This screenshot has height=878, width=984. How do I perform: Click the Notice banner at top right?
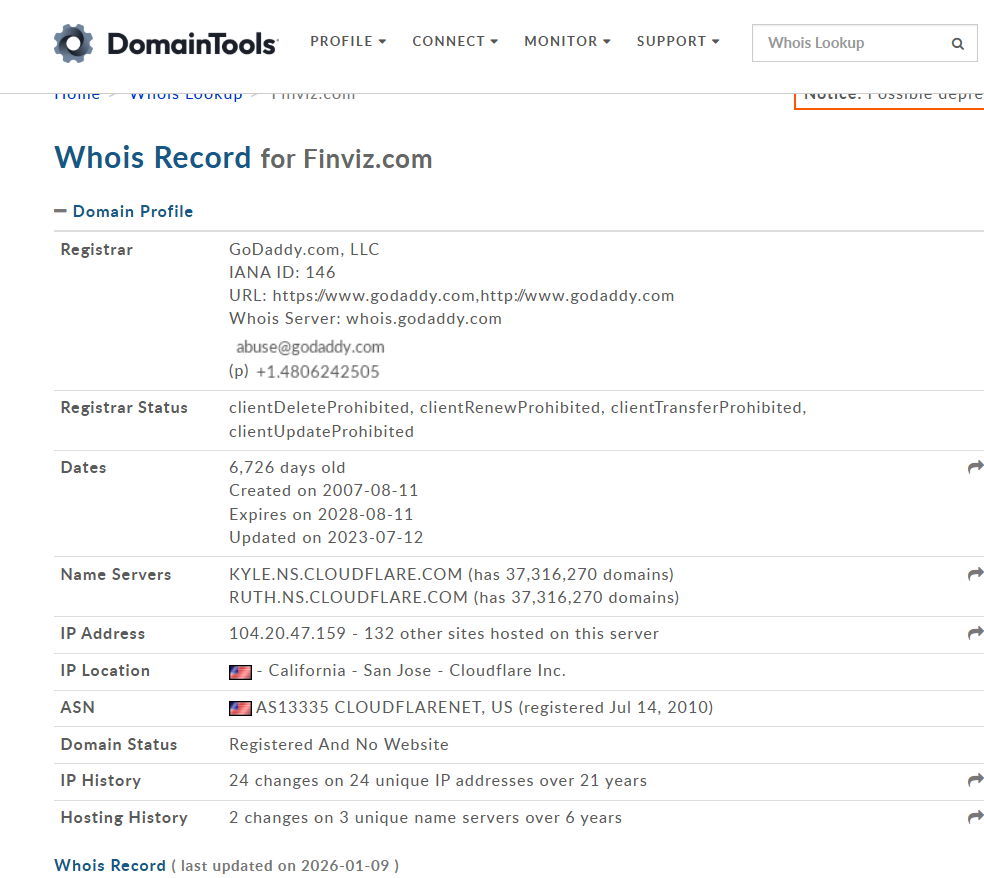(890, 95)
